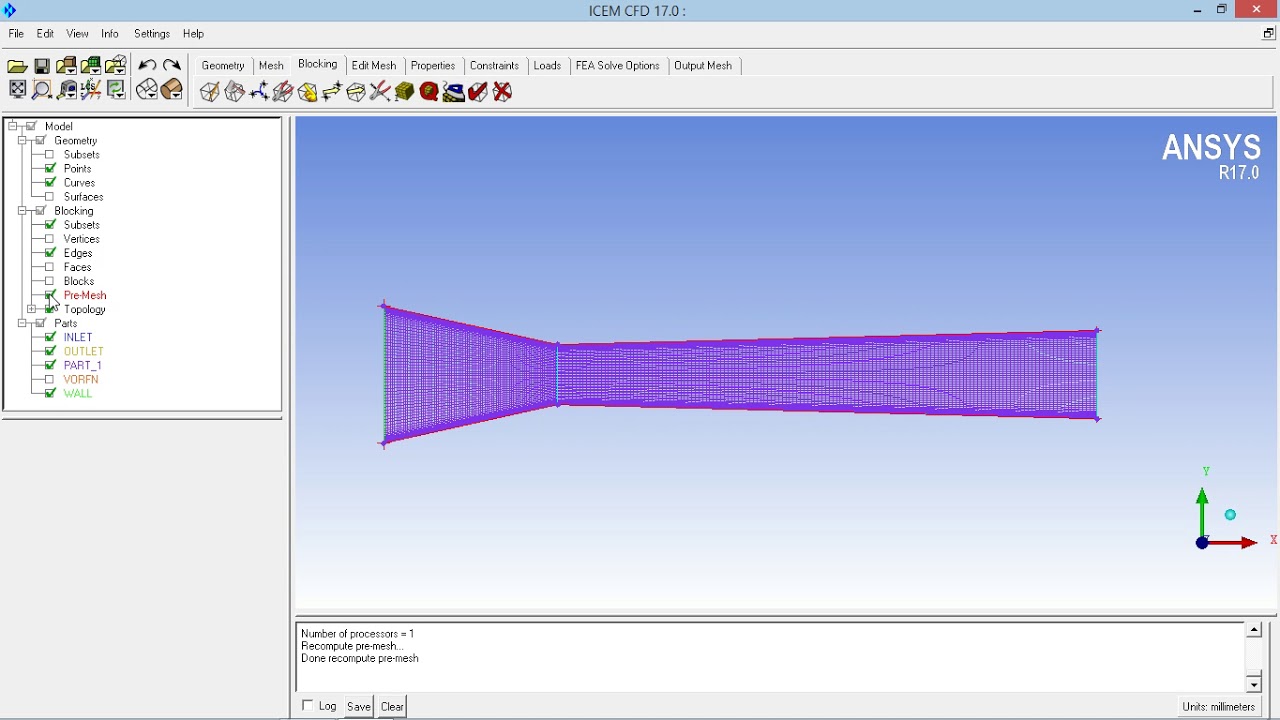Uncheck Curves visibility checkbox
The width and height of the screenshot is (1280, 720).
click(x=50, y=183)
